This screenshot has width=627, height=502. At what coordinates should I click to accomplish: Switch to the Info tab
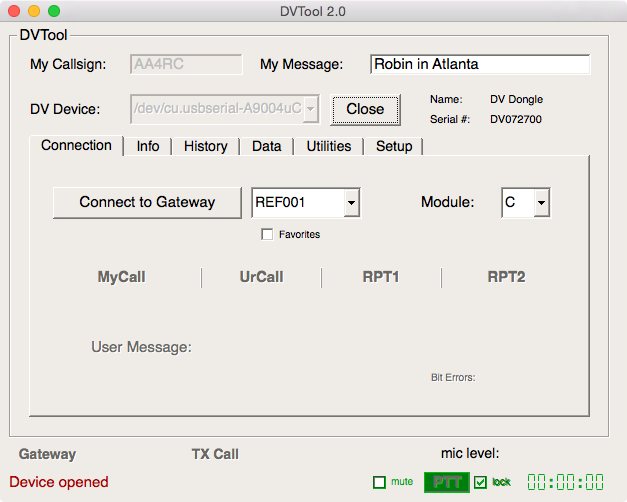148,146
